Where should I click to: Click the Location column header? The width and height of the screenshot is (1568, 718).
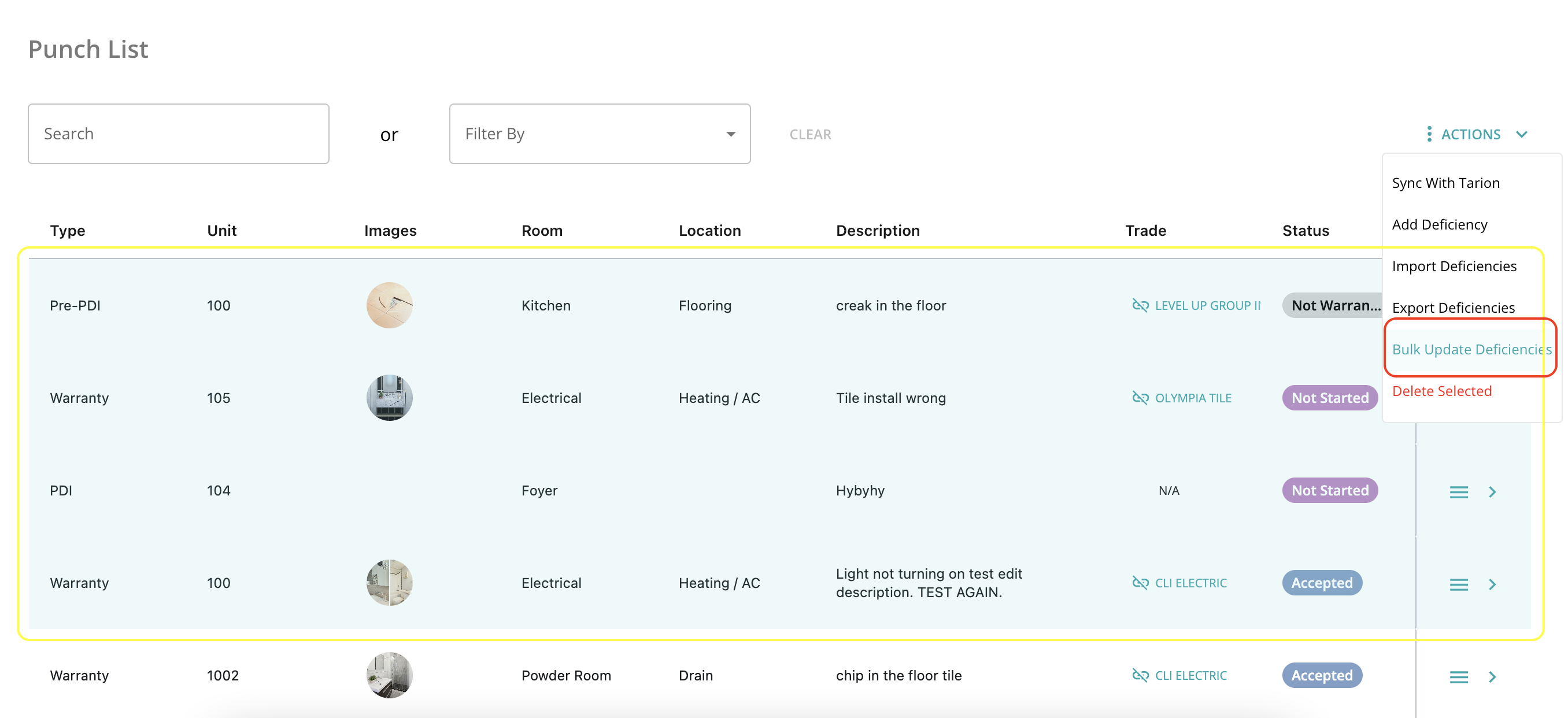(710, 231)
